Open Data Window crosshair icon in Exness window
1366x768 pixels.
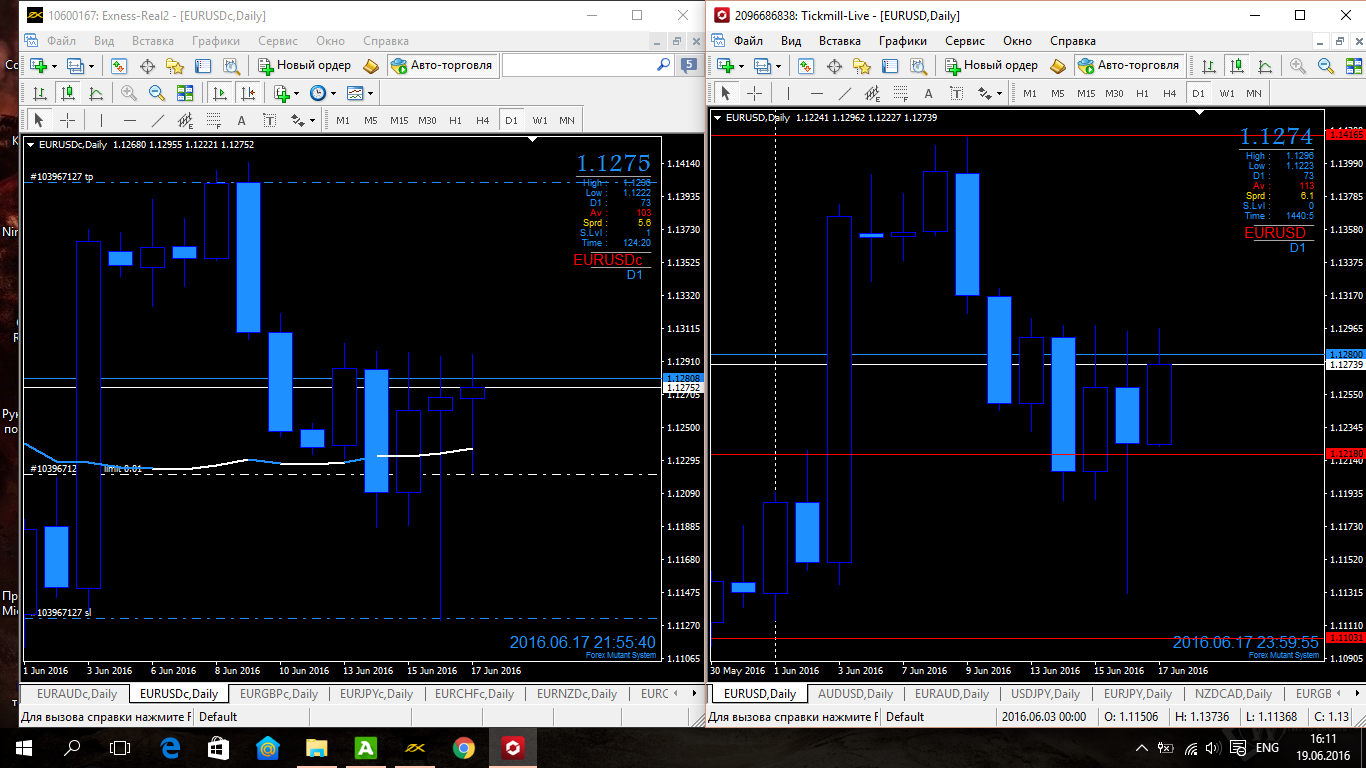(x=147, y=66)
